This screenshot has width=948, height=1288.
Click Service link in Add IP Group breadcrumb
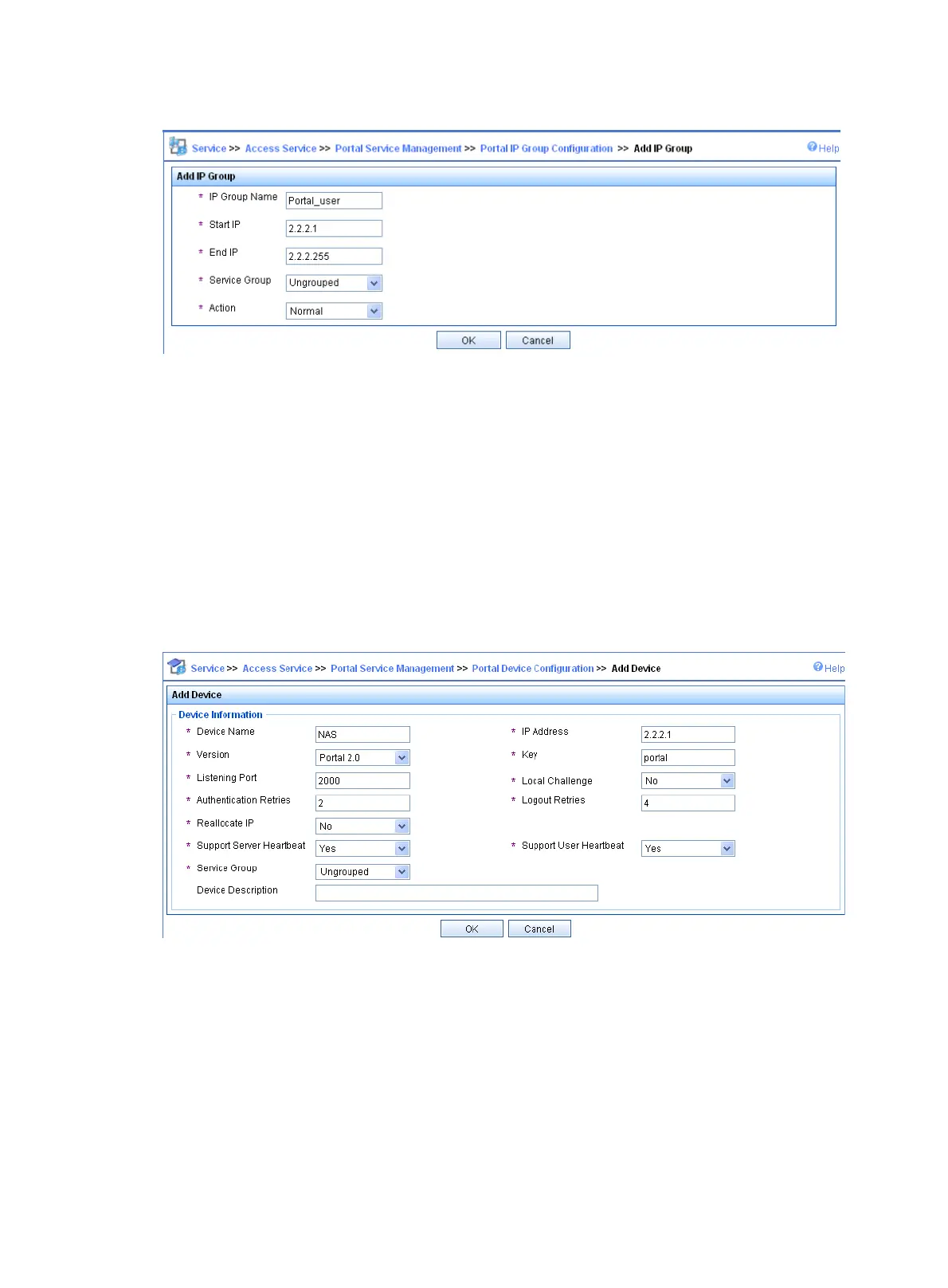tap(209, 148)
